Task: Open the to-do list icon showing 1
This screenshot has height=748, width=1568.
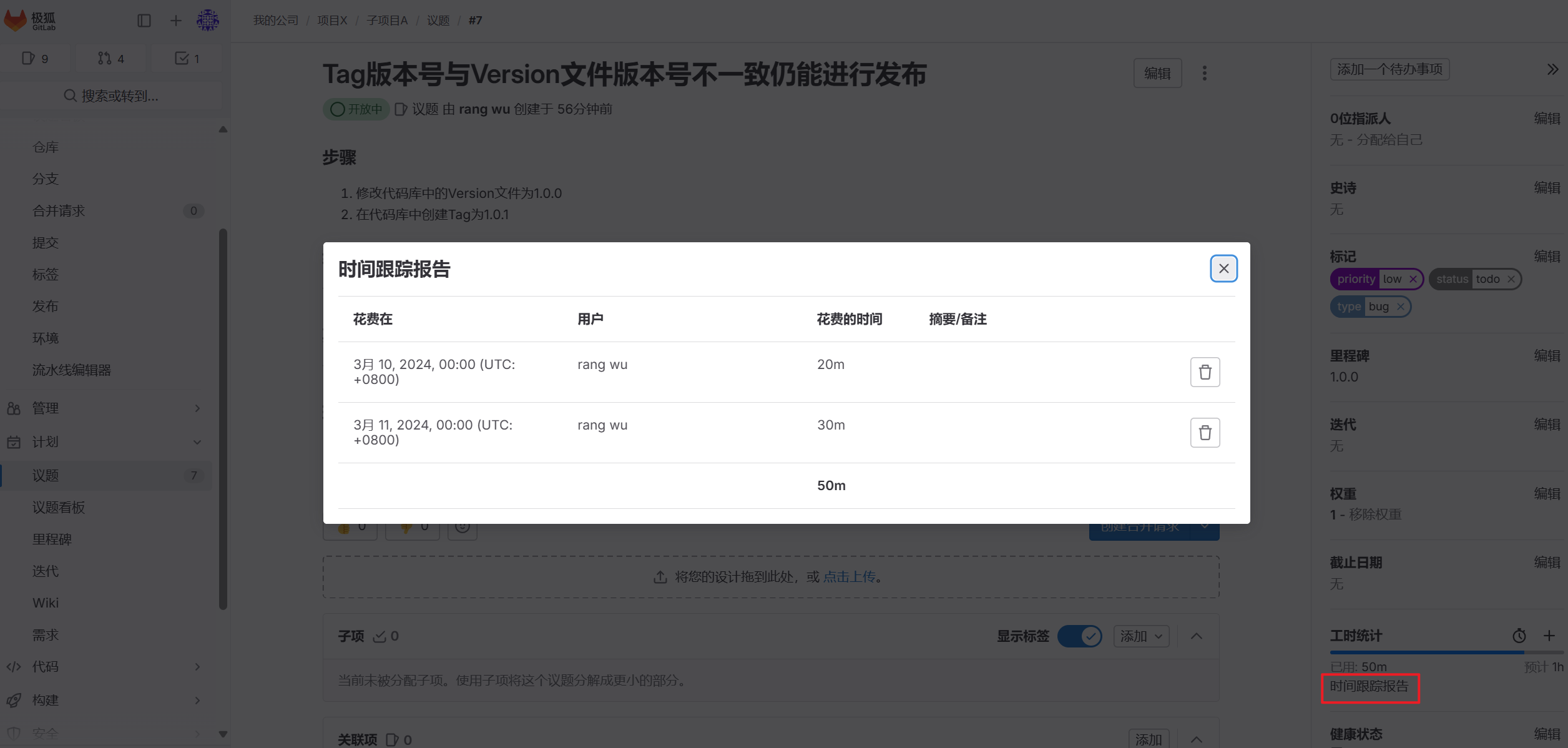Action: pos(187,57)
